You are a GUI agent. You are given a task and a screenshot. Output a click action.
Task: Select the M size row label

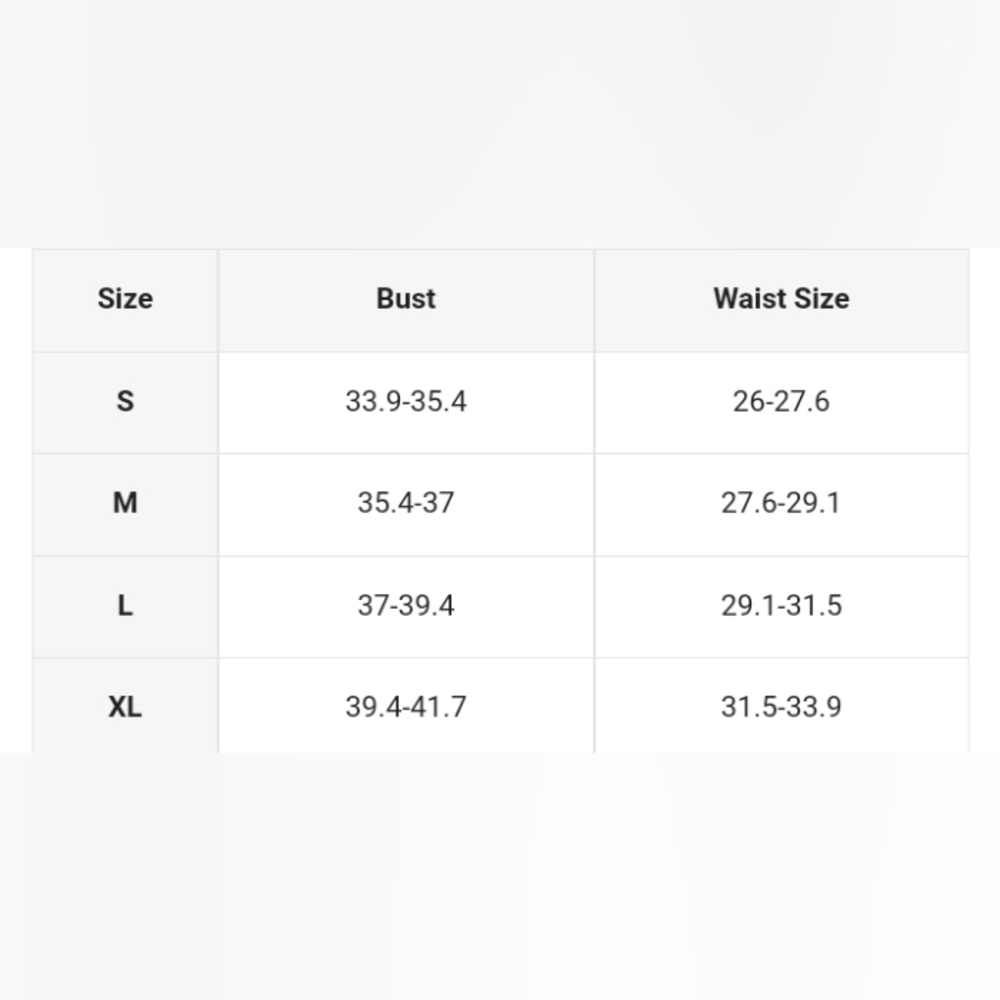pyautogui.click(x=125, y=503)
